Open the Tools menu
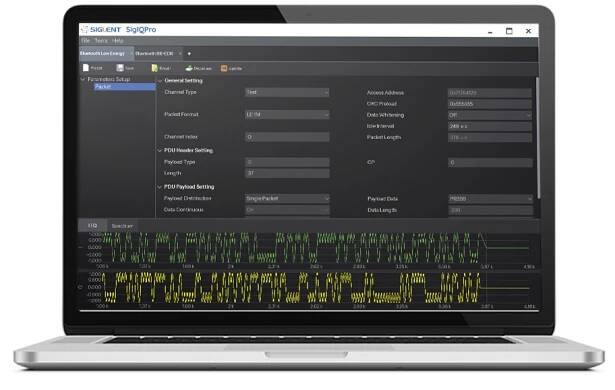 point(101,40)
